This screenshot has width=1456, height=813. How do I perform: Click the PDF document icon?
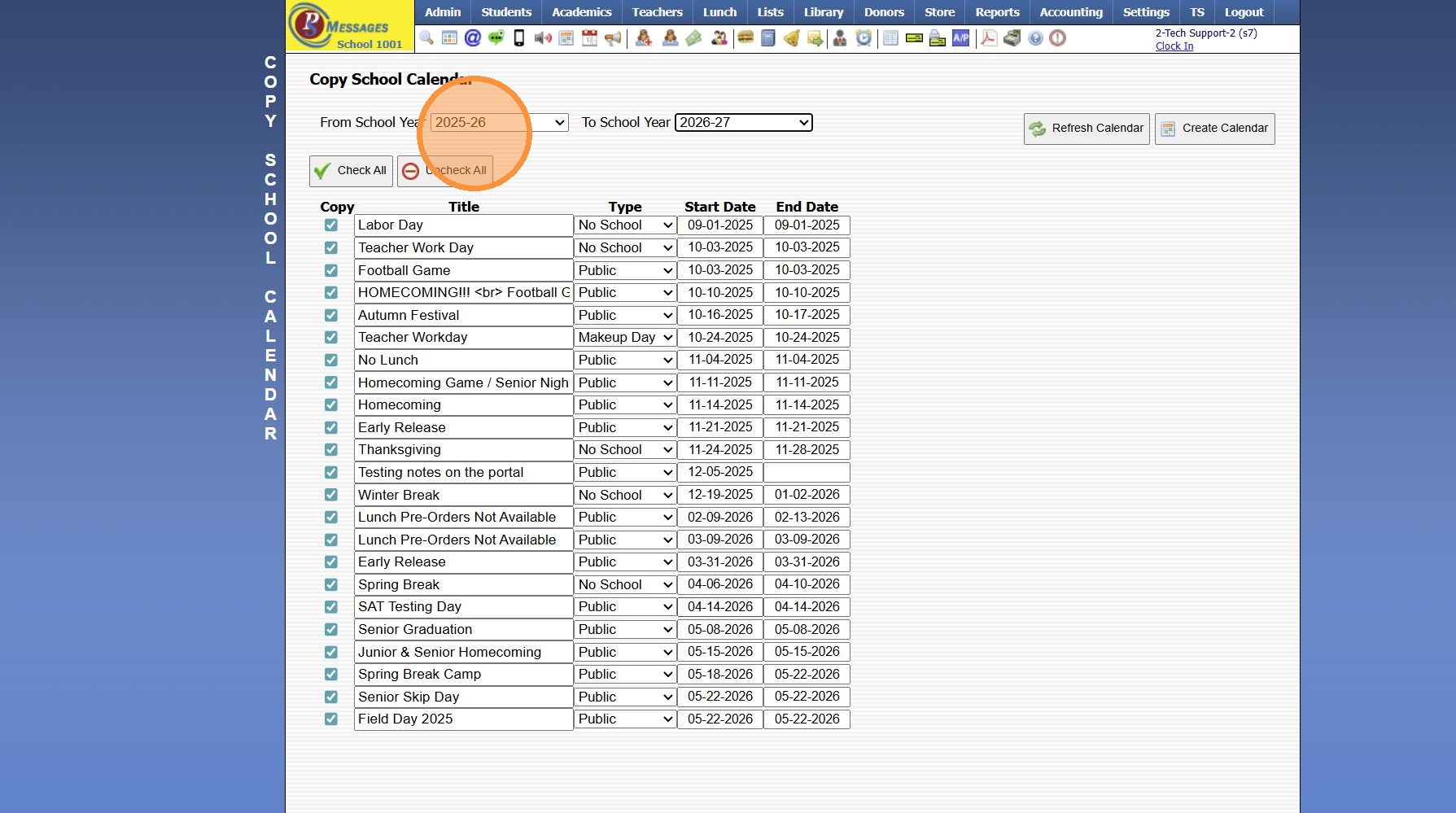tap(989, 38)
